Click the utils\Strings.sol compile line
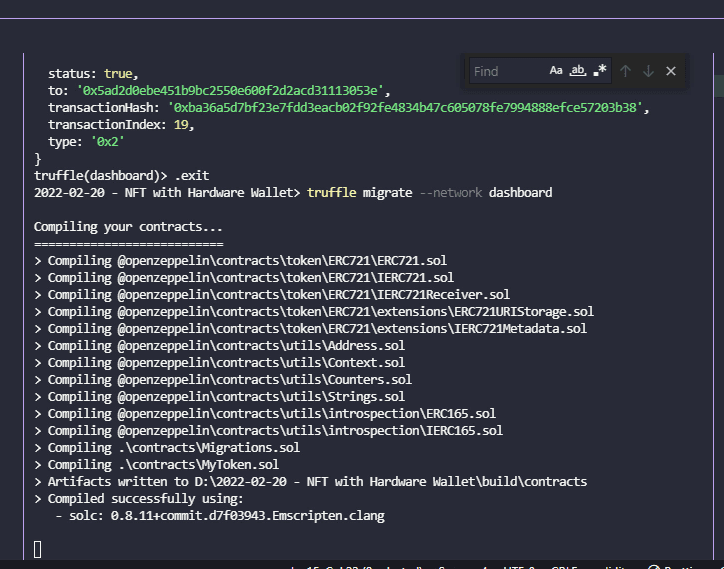 (219, 397)
